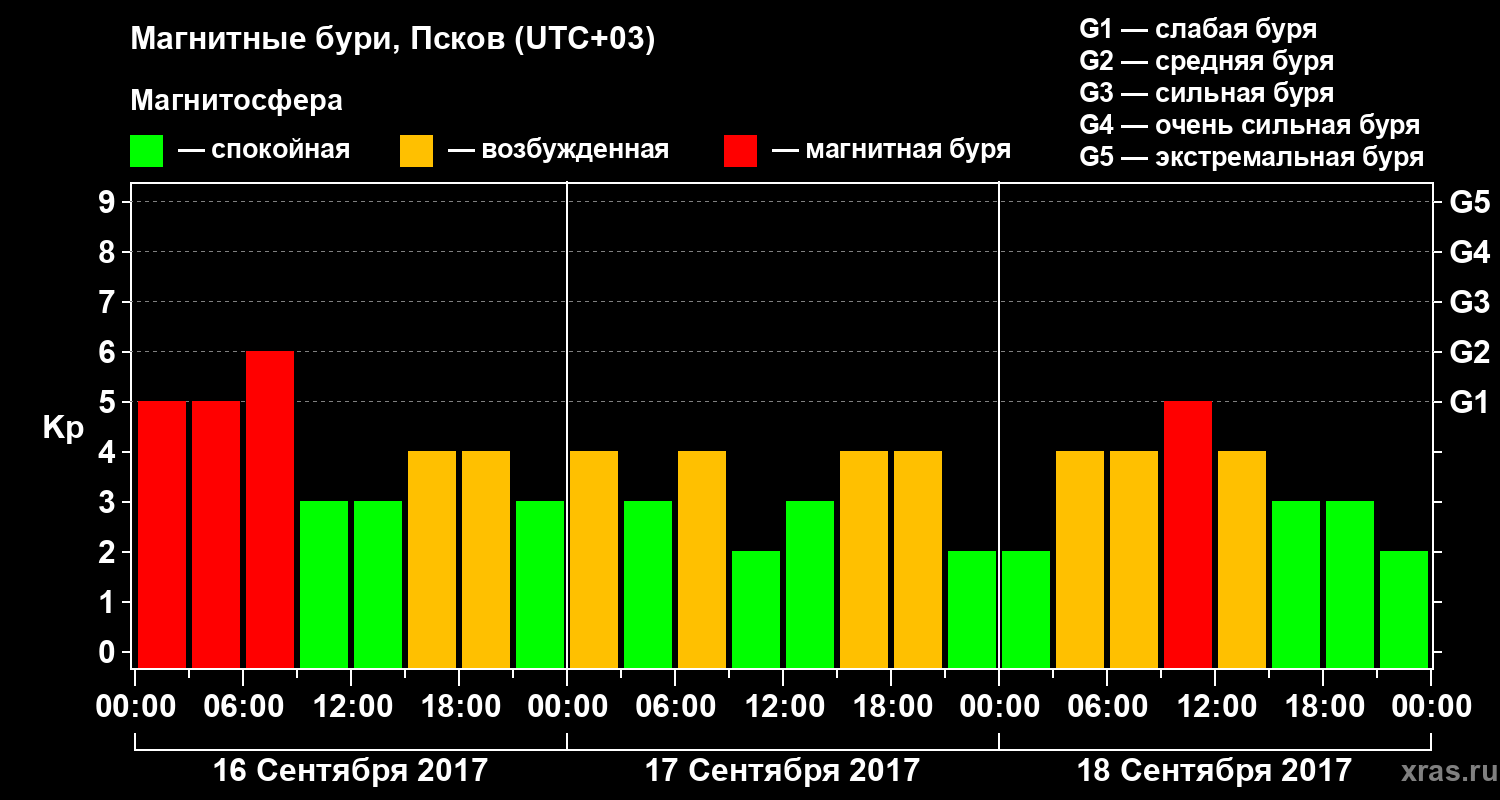Click the '— спокойная' legend label
Viewport: 1500px width, 800px height.
pos(264,151)
